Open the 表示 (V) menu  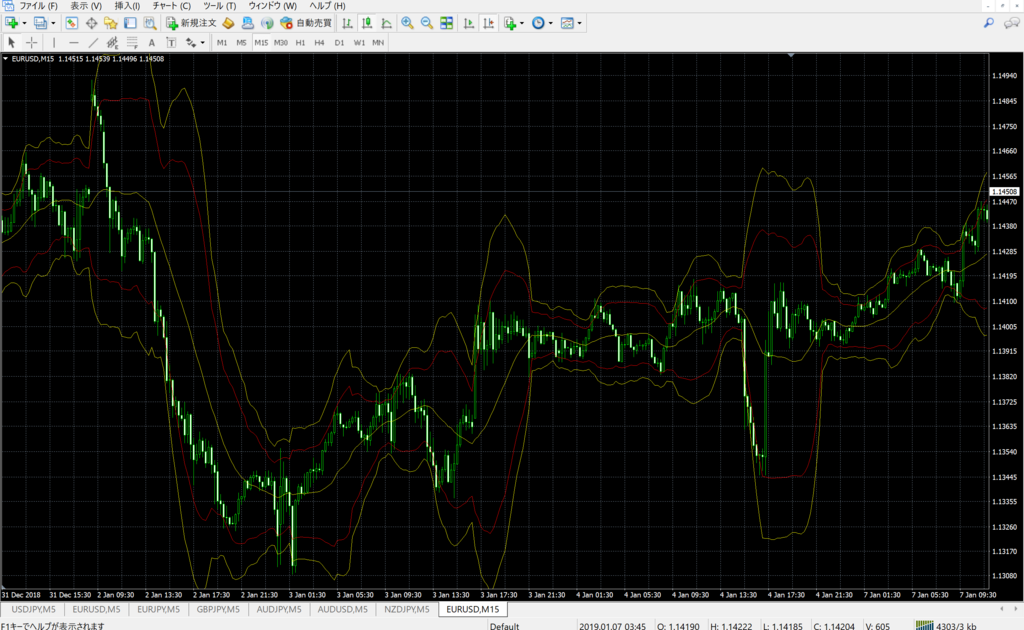(86, 6)
